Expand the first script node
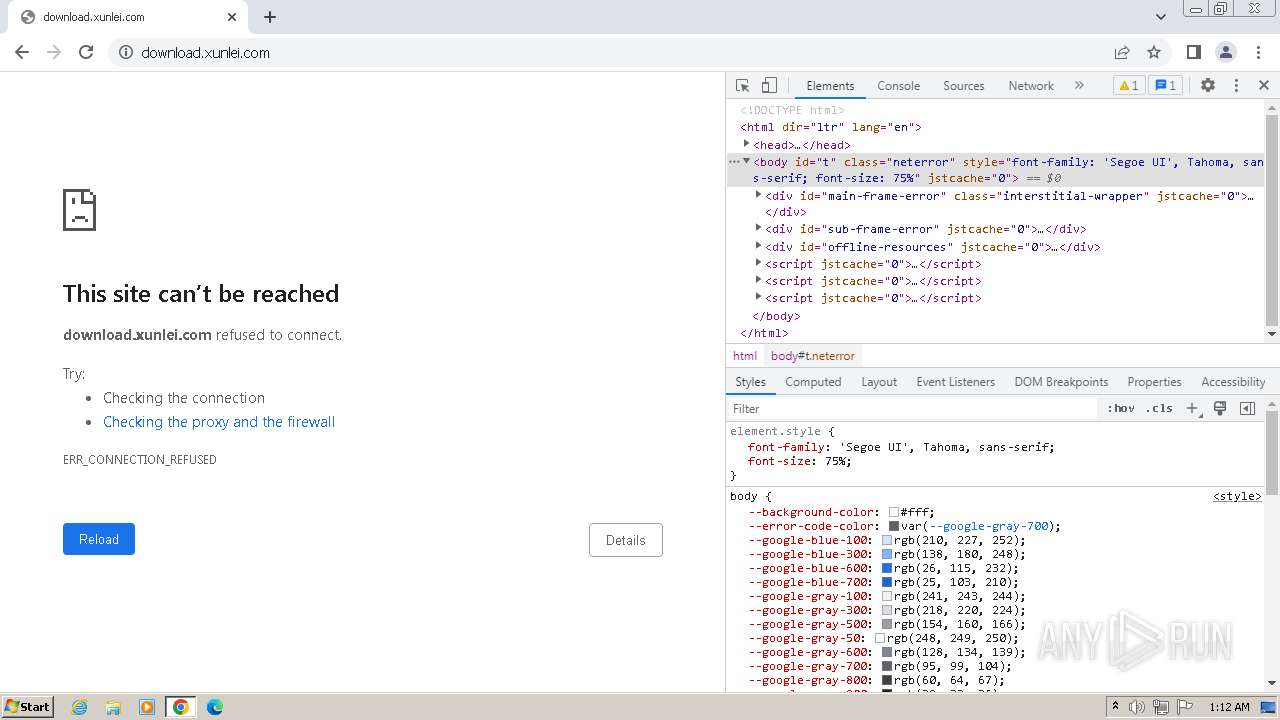This screenshot has height=720, width=1280. point(758,263)
